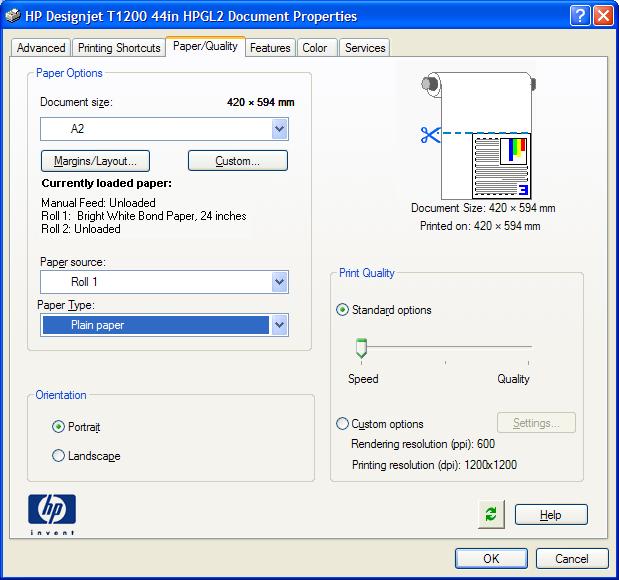The image size is (619, 580).
Task: Select Standard options radio button
Action: click(x=342, y=310)
